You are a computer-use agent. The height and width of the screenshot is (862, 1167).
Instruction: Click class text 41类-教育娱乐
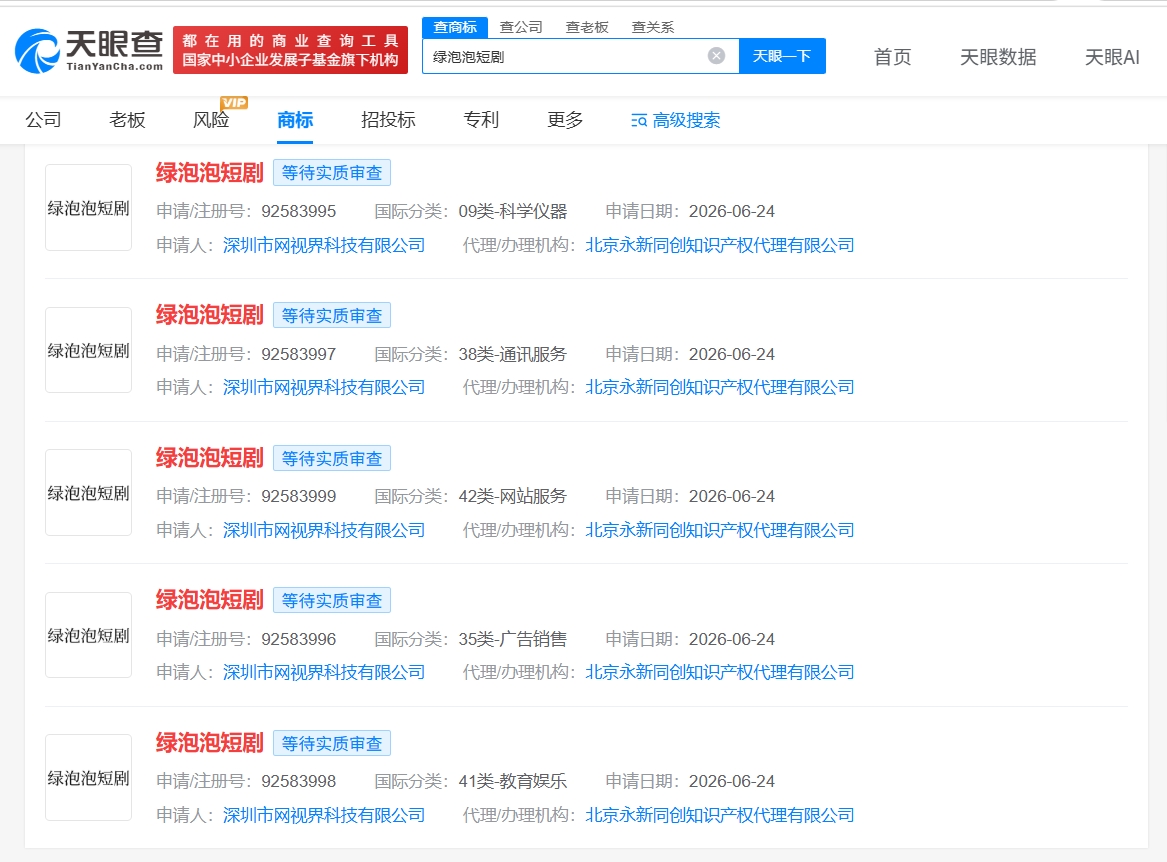[x=513, y=782]
